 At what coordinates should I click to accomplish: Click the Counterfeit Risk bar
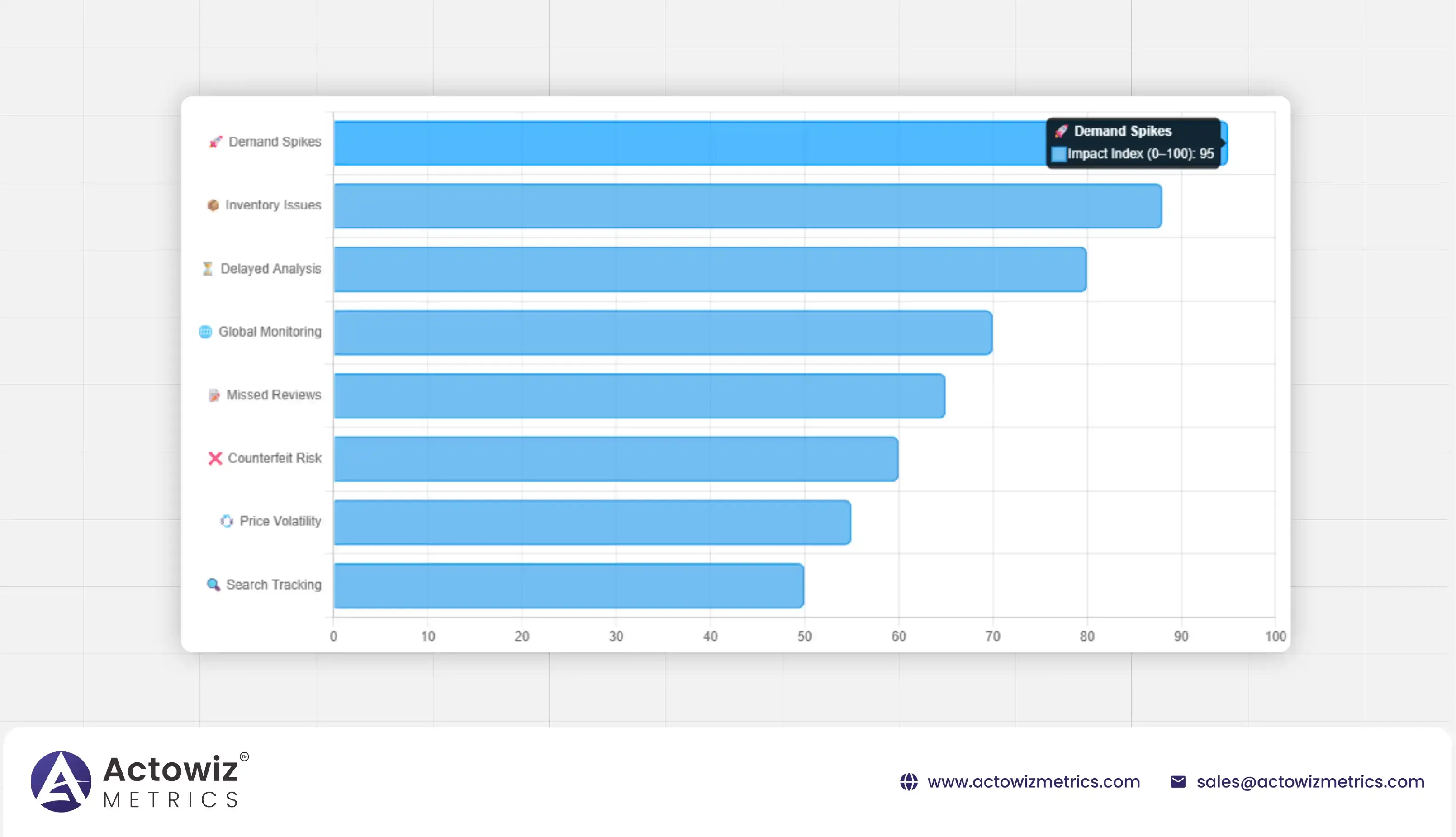coord(616,459)
